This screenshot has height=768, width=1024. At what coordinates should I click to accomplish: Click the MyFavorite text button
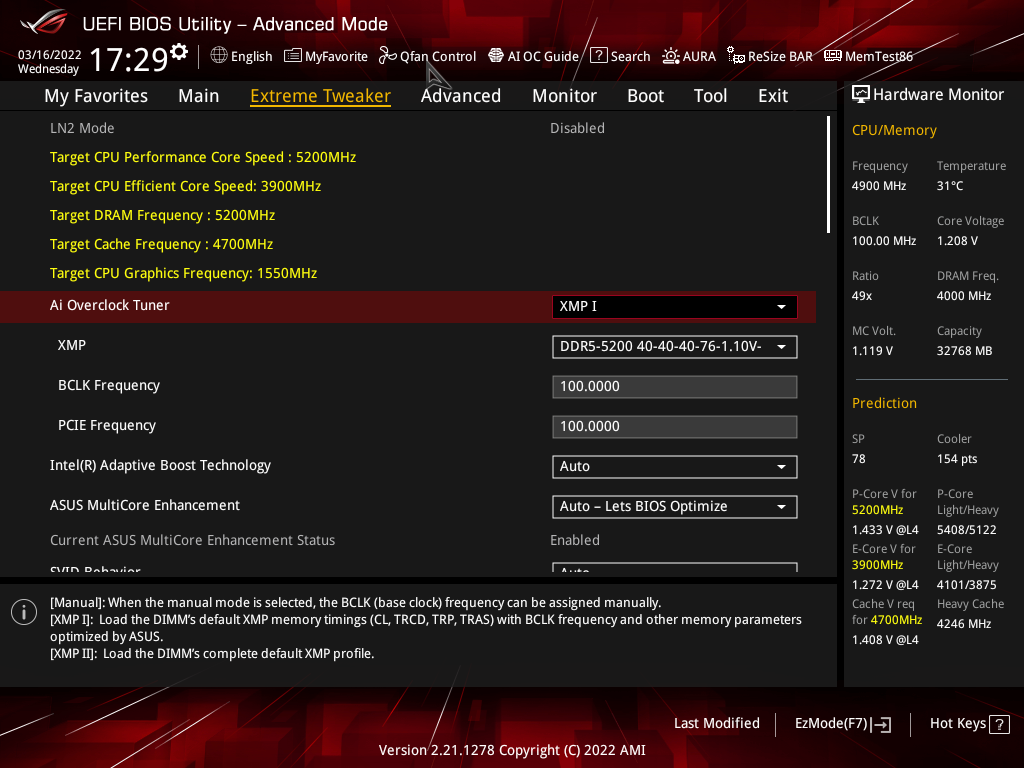click(336, 57)
